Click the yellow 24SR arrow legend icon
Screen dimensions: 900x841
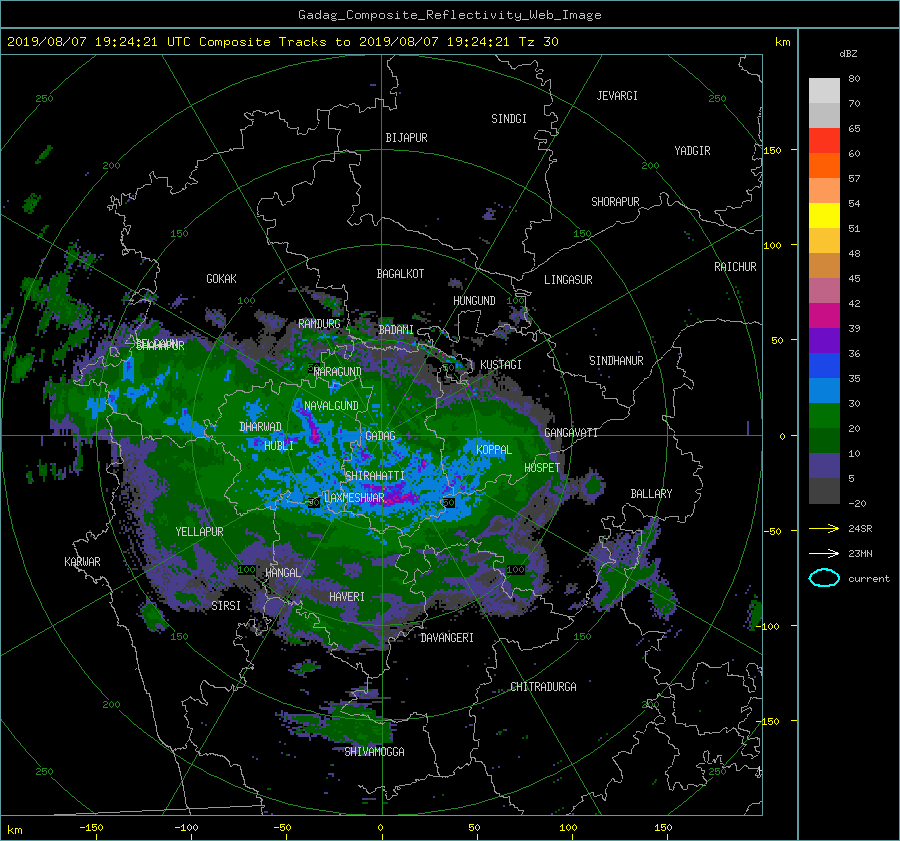[x=824, y=528]
